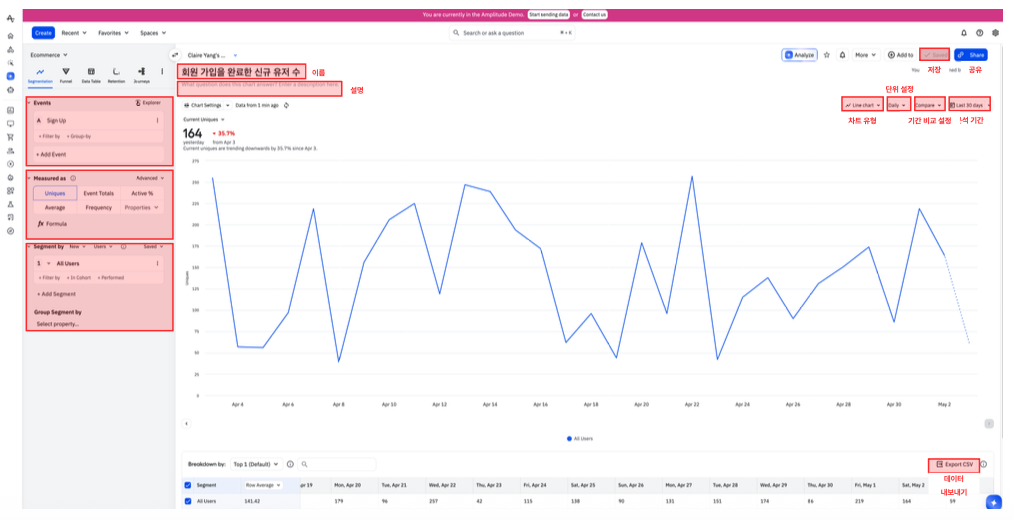This screenshot has height=520, width=1013.
Task: Open the Home icon in left sidebar
Action: coord(10,36)
